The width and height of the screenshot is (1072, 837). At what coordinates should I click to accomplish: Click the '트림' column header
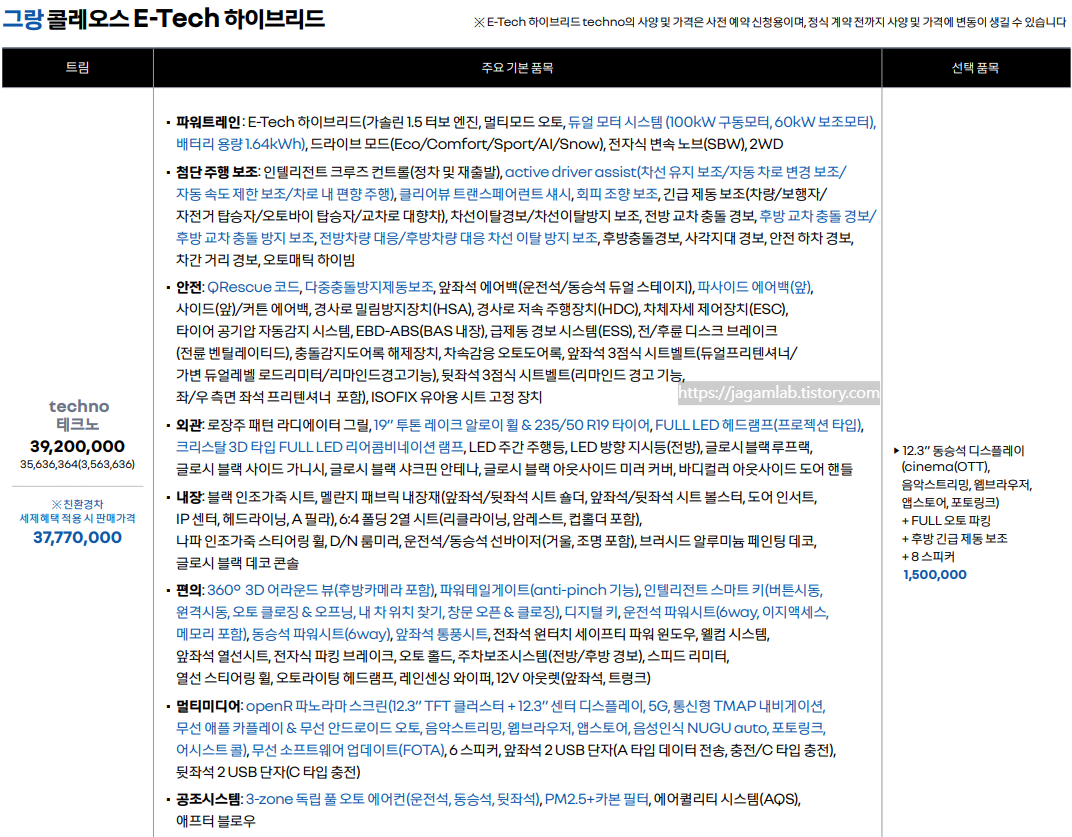tap(77, 68)
